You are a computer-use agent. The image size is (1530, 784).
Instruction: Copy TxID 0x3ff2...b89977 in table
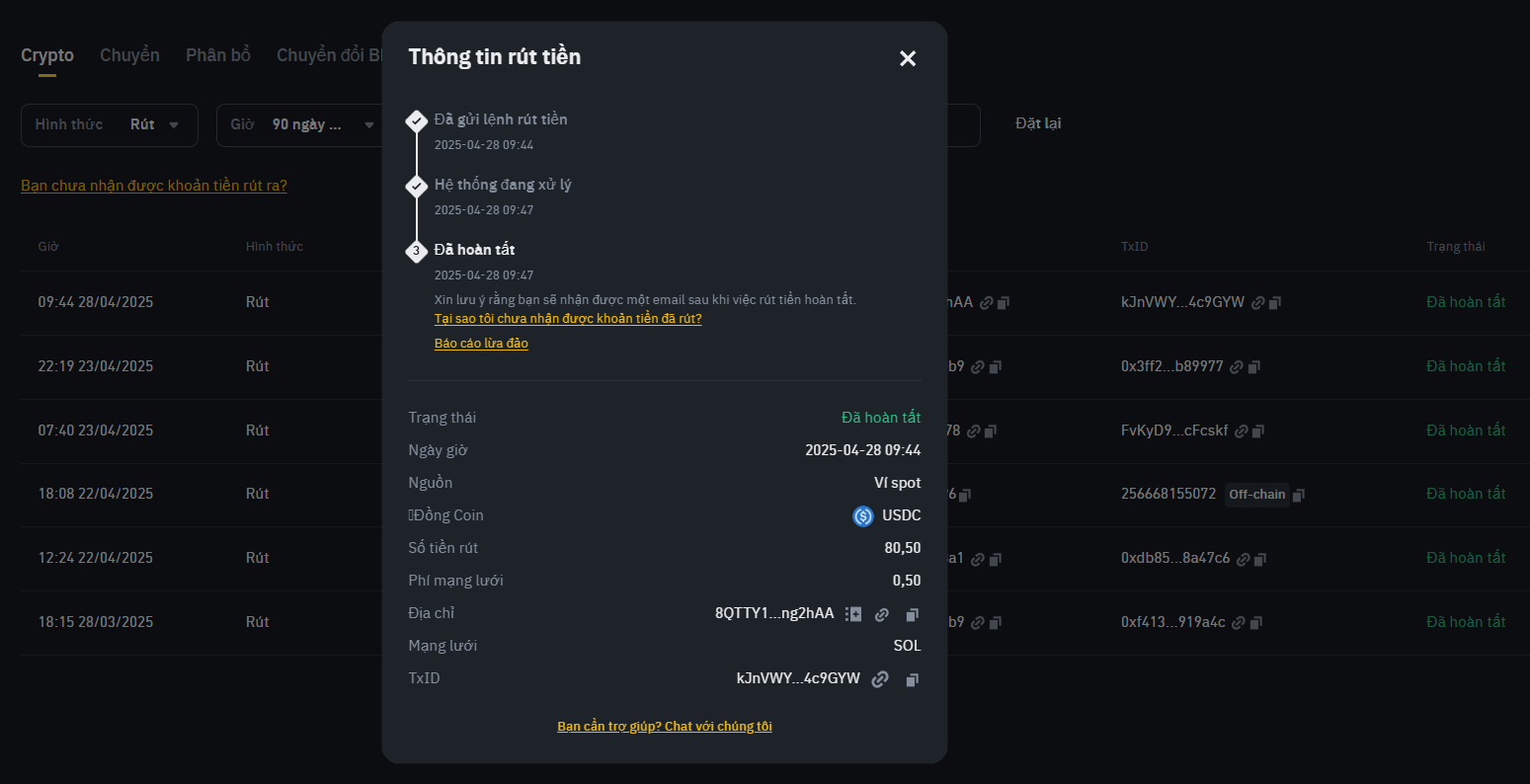pyautogui.click(x=1253, y=367)
